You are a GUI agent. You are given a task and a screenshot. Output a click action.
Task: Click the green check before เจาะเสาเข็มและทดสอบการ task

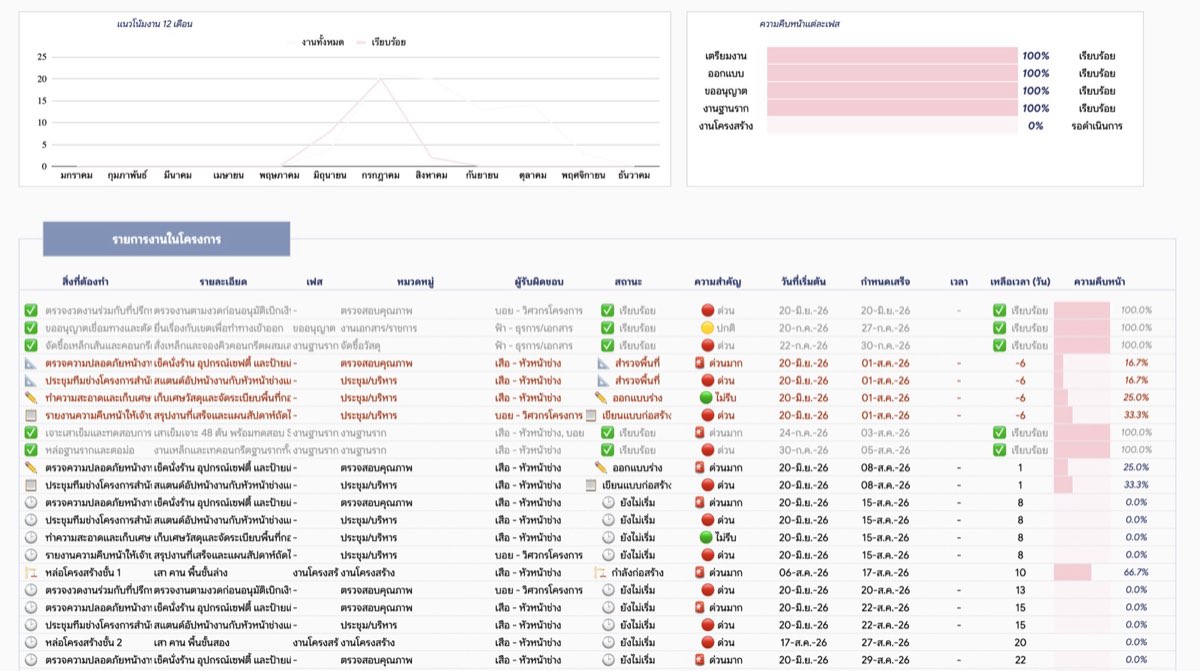pyautogui.click(x=31, y=433)
